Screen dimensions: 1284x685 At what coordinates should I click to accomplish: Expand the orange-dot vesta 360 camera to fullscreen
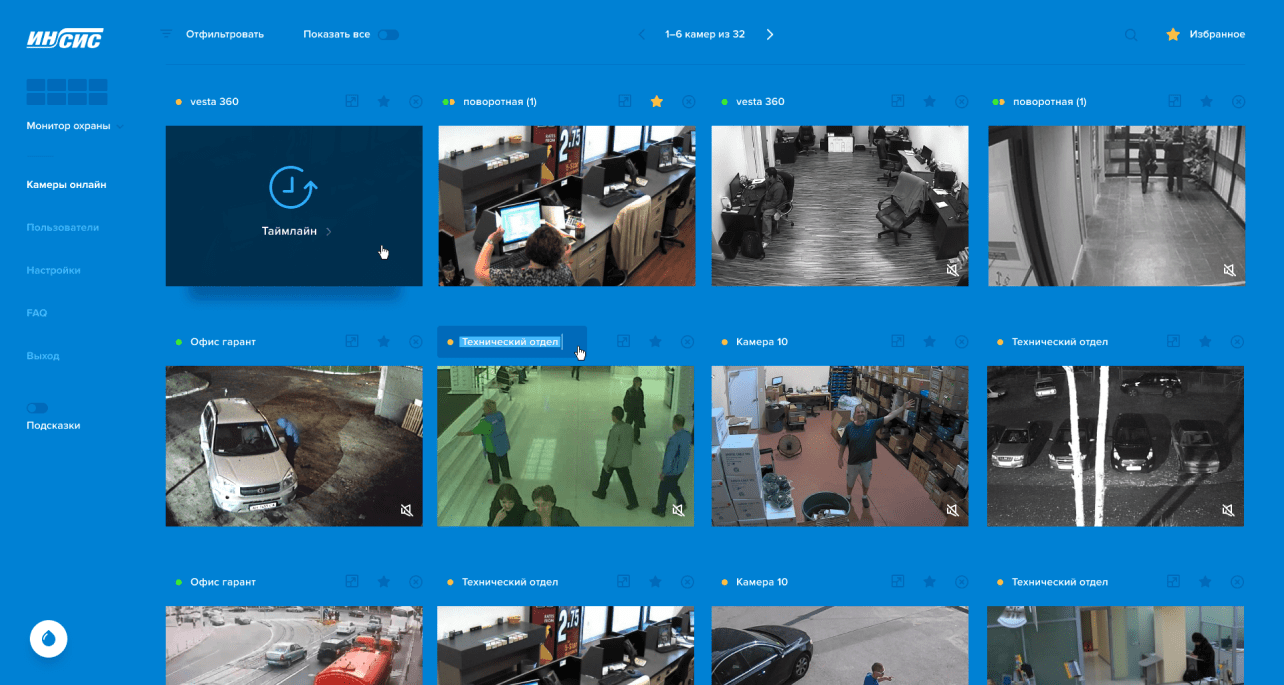351,102
